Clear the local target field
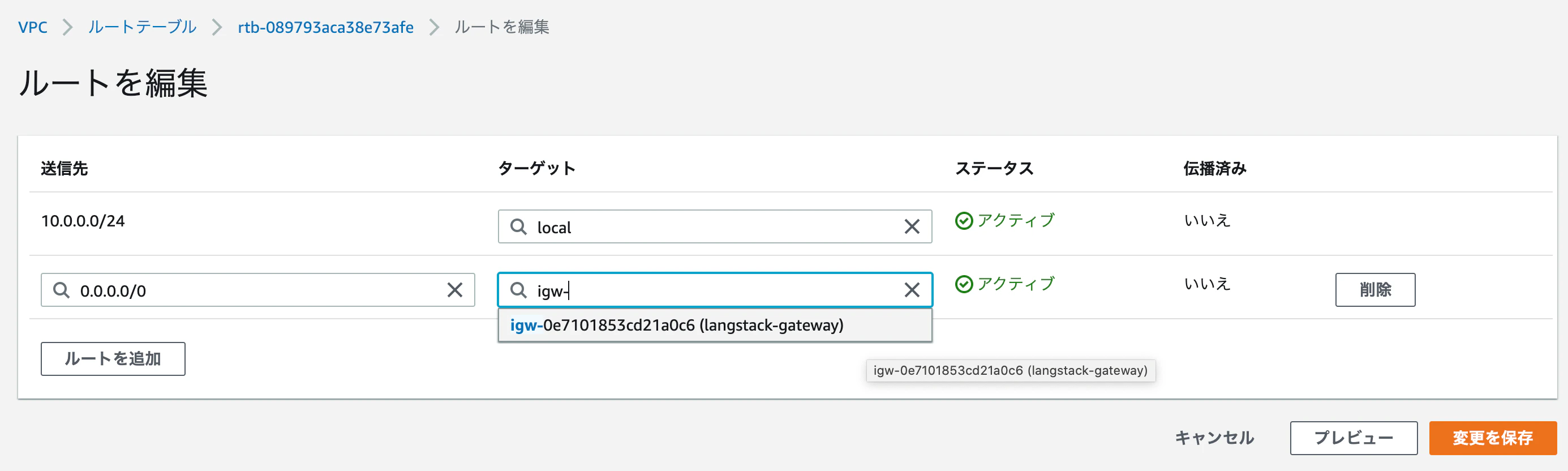The width and height of the screenshot is (1568, 471). coord(911,226)
